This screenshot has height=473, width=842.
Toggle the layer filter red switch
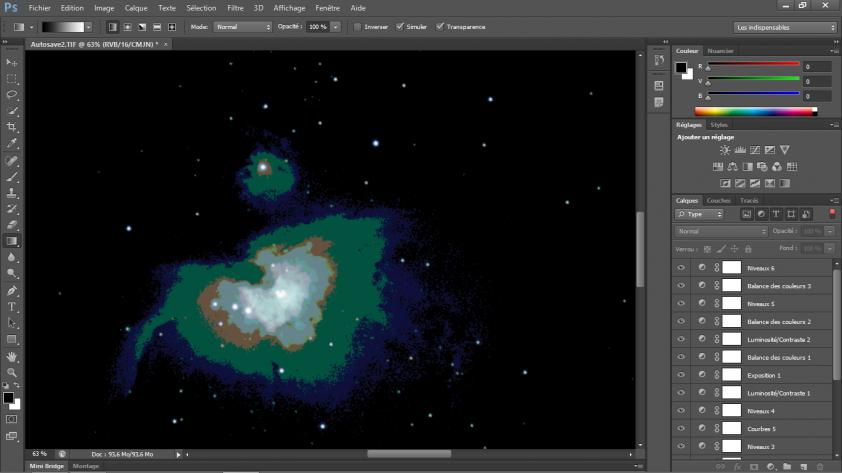click(x=832, y=214)
